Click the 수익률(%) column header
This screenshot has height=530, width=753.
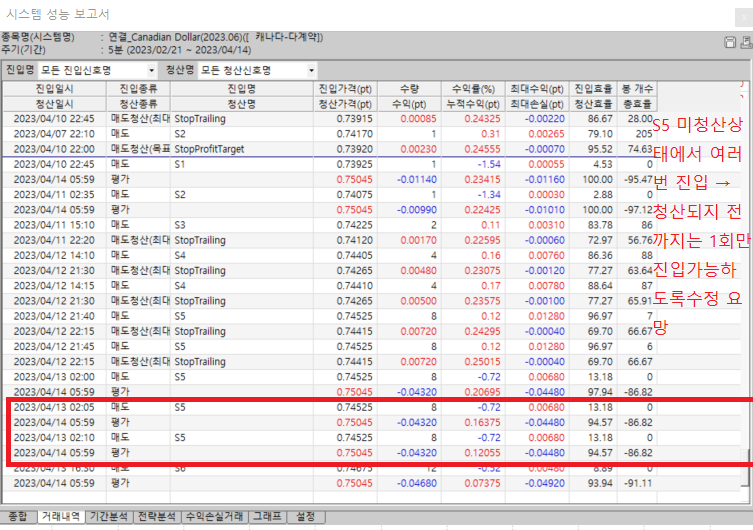coord(473,89)
